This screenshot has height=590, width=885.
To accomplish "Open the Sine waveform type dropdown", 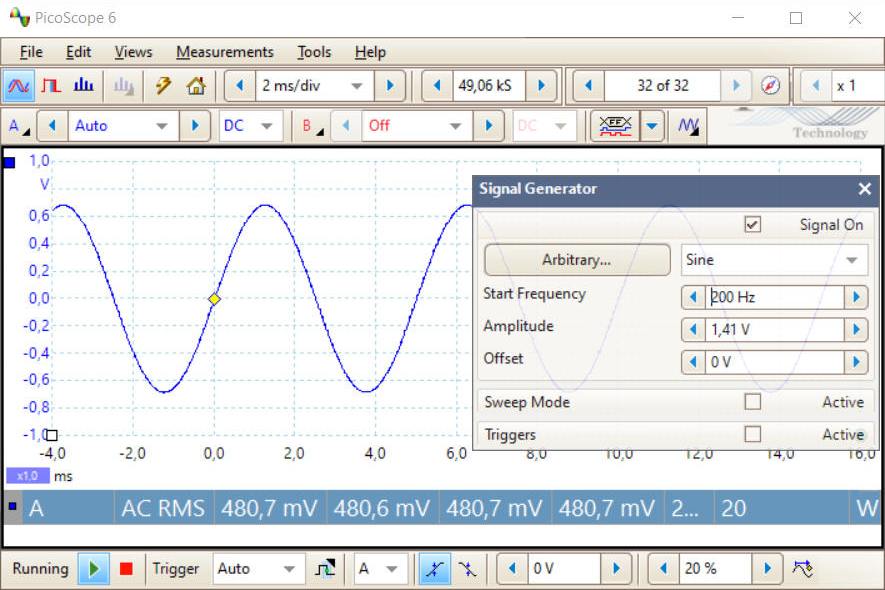I will [x=774, y=260].
